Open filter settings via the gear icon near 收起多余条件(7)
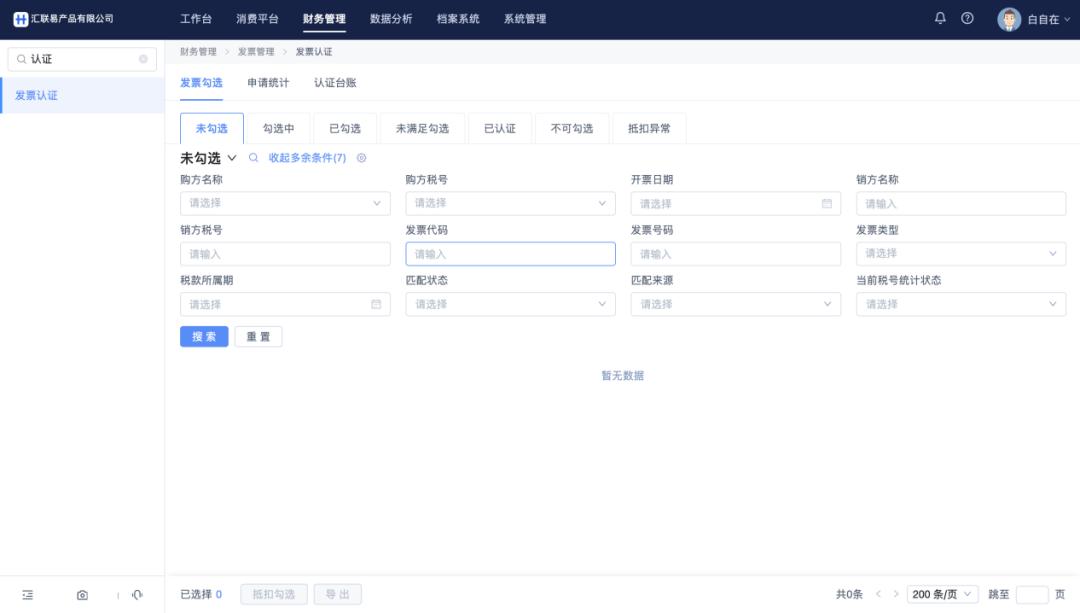 (x=361, y=158)
